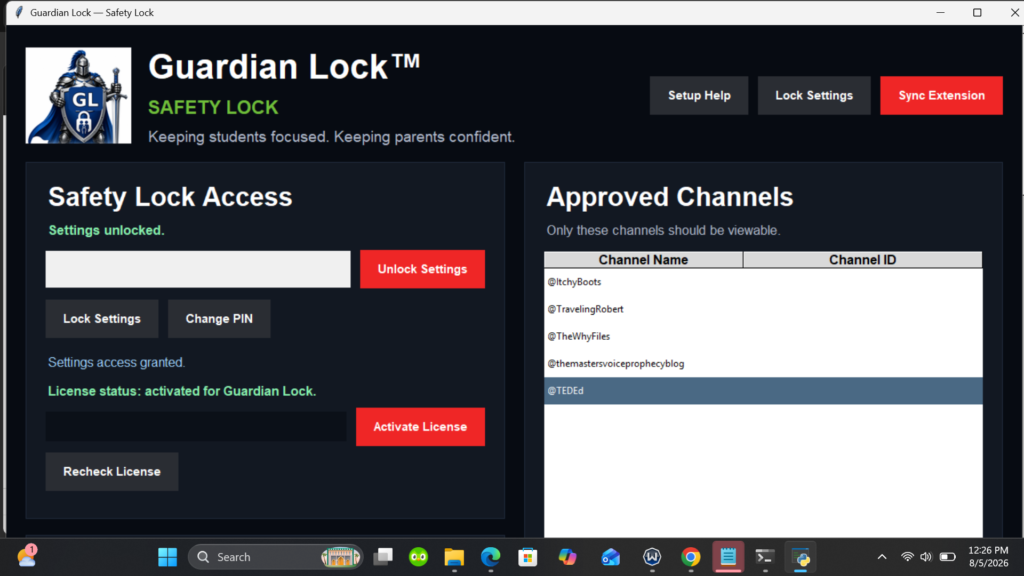Open the weather widget in the taskbar
The width and height of the screenshot is (1024, 576).
tap(27, 556)
